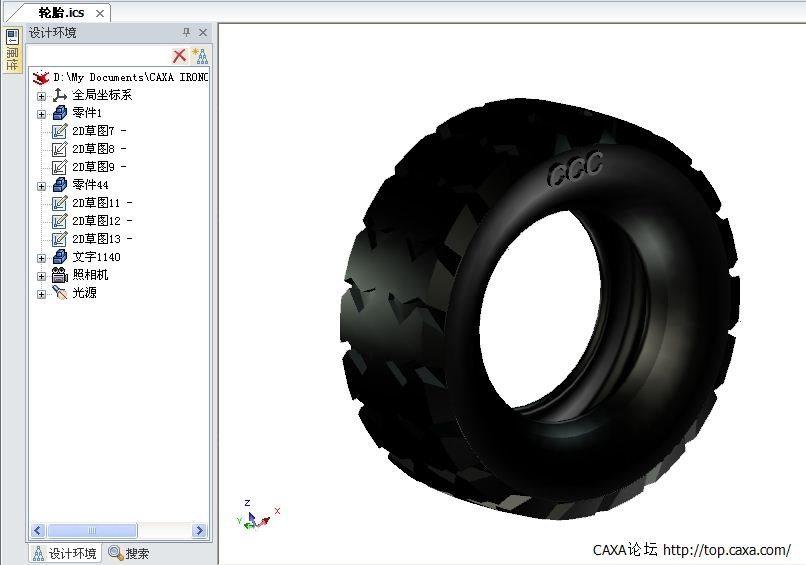Click the 2D草图12 sketch icon

click(x=60, y=221)
